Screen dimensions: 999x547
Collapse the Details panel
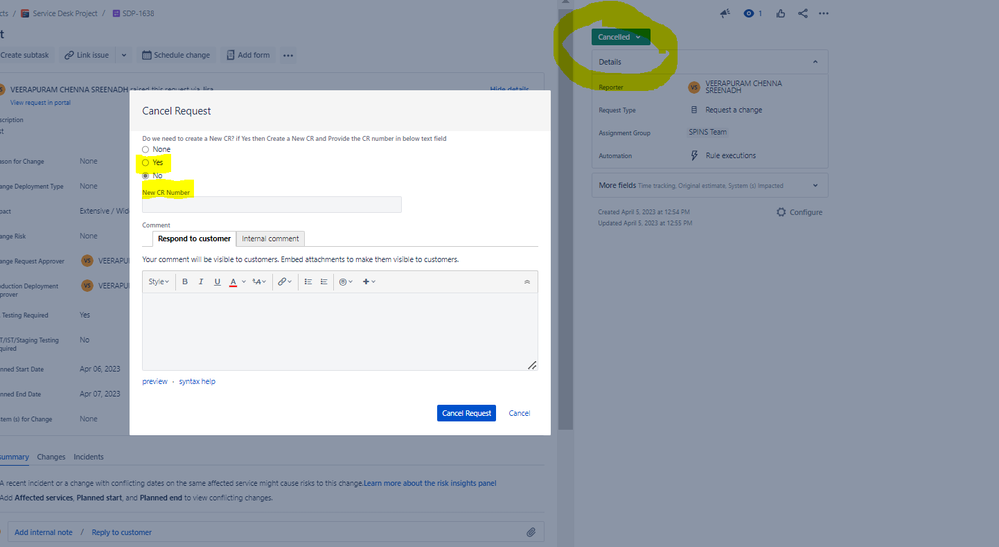click(815, 62)
